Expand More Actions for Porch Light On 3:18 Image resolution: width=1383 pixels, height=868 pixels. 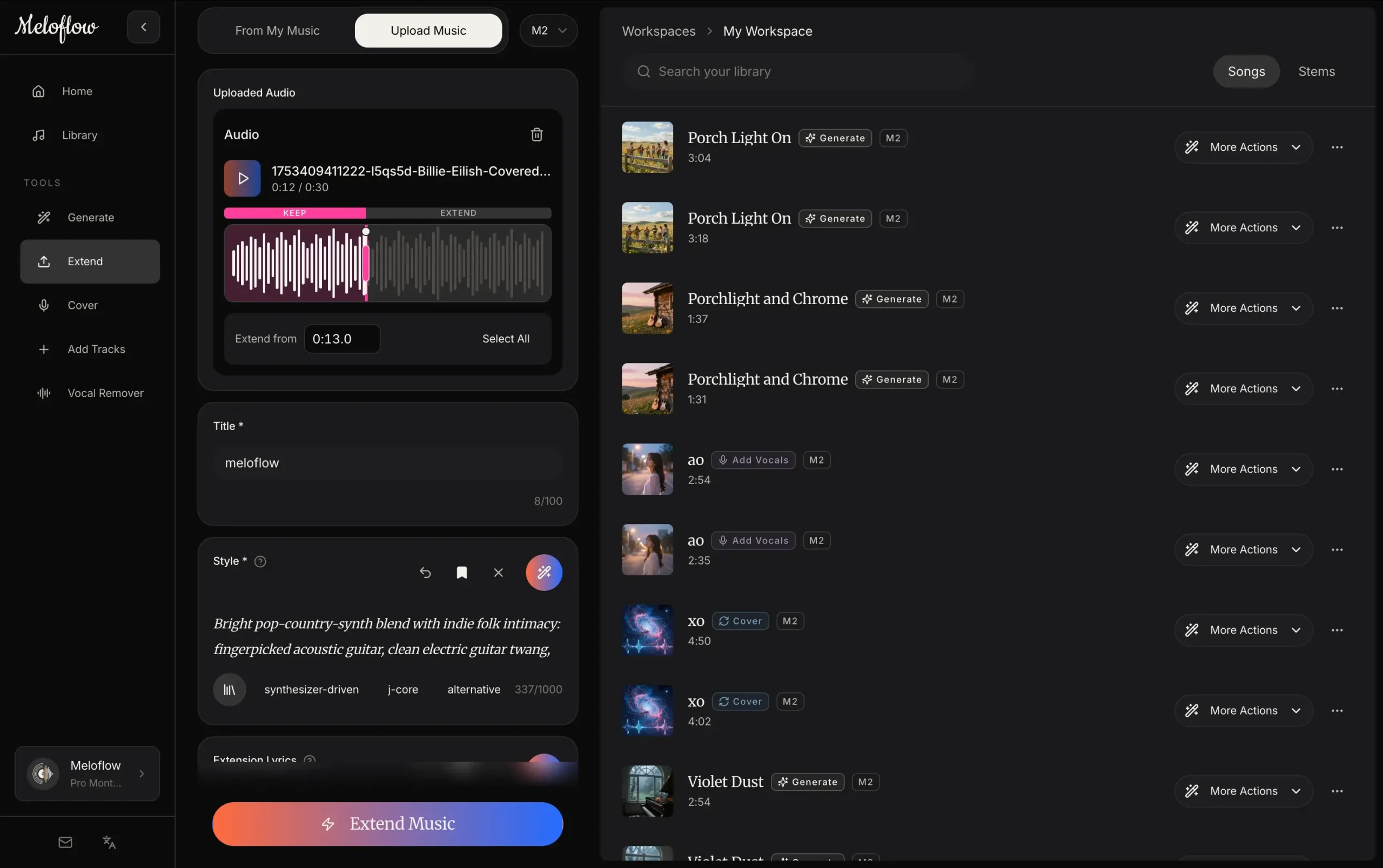(1243, 227)
